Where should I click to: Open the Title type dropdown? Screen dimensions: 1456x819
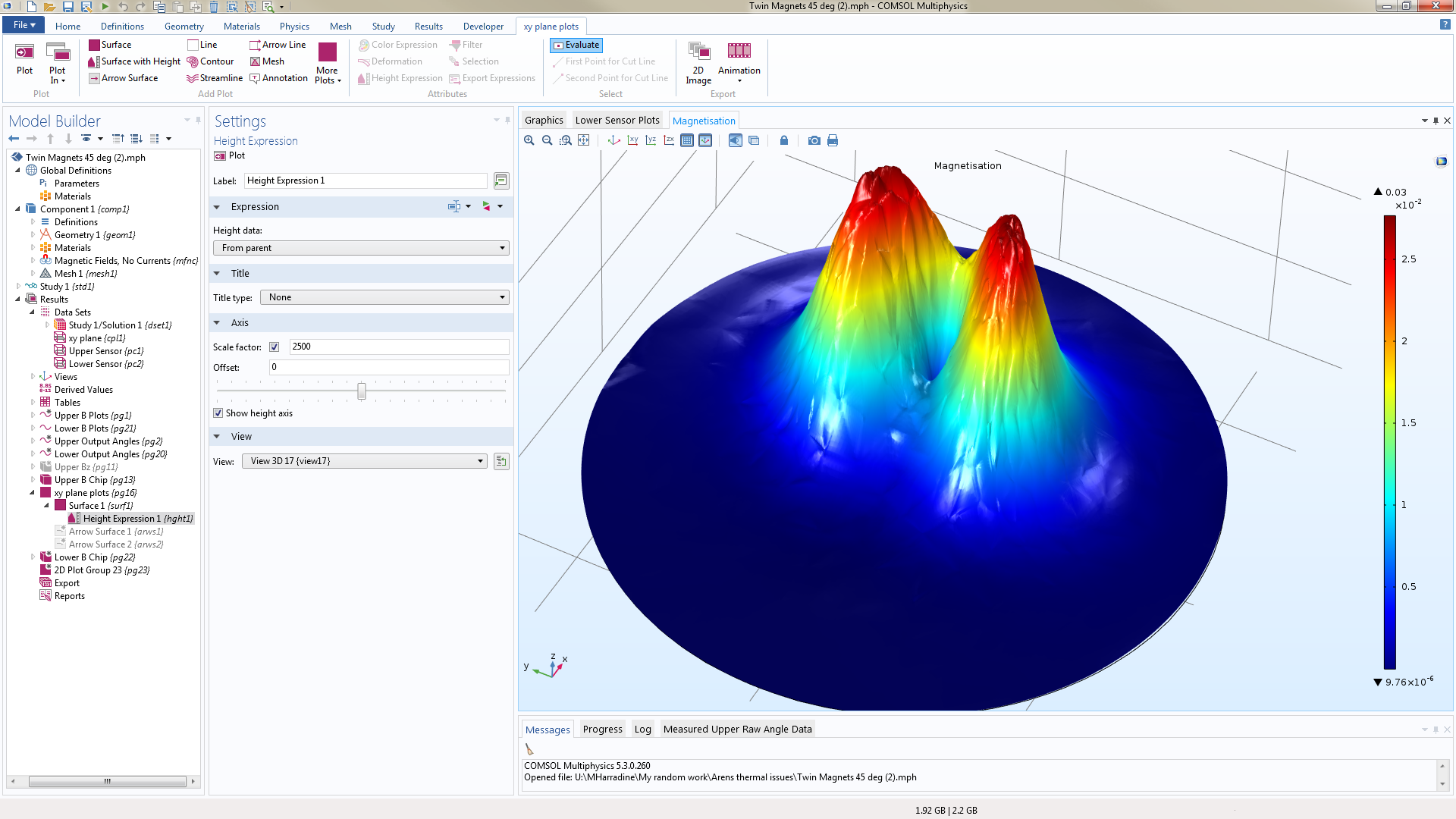coord(384,297)
